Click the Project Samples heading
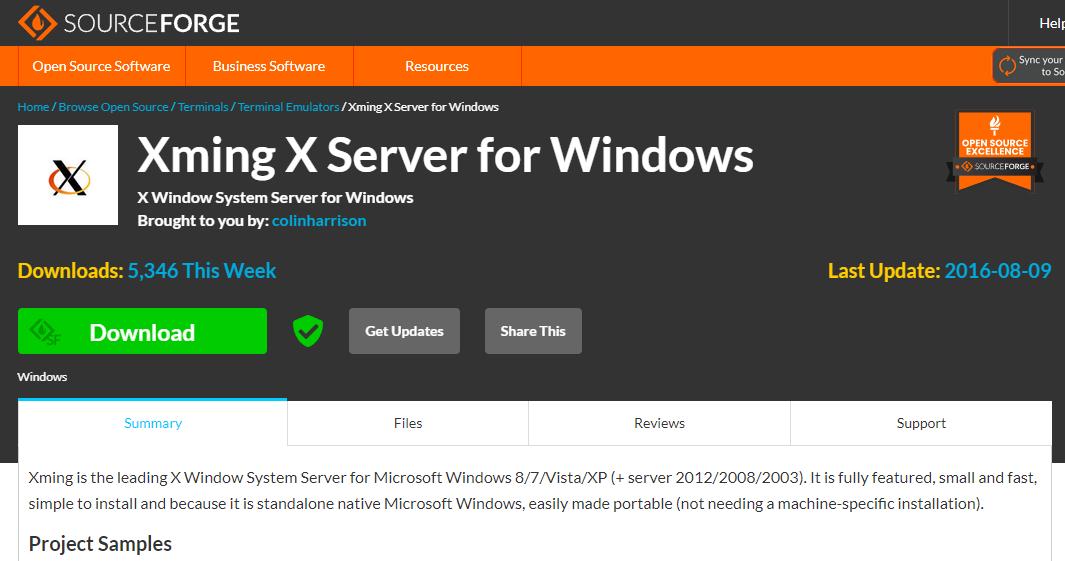 coord(100,544)
